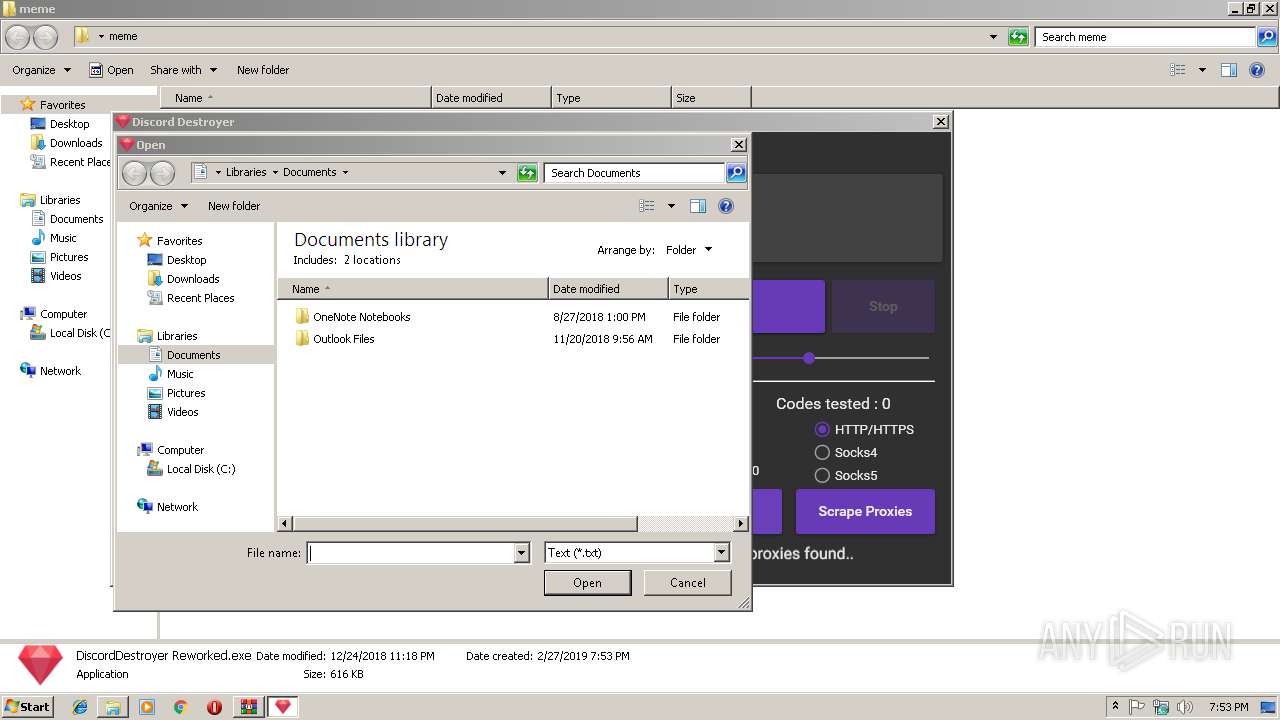Open the Text (*.txt) file type dropdown
The image size is (1280, 720).
(721, 553)
